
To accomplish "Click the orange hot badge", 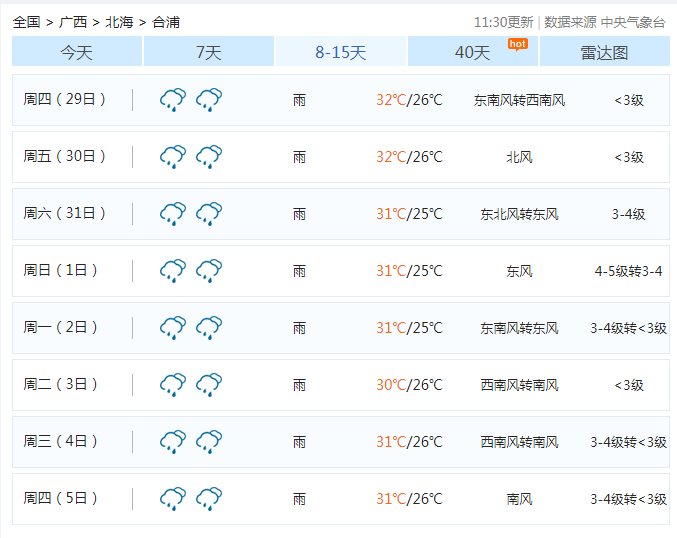I will pyautogui.click(x=517, y=43).
